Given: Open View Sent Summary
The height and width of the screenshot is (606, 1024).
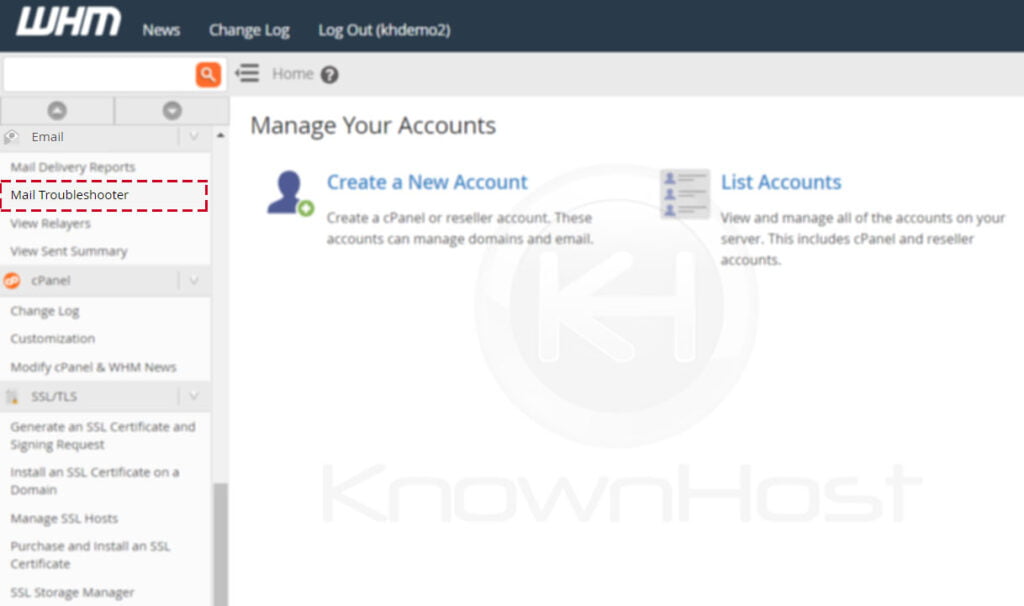Looking at the screenshot, I should pos(69,251).
